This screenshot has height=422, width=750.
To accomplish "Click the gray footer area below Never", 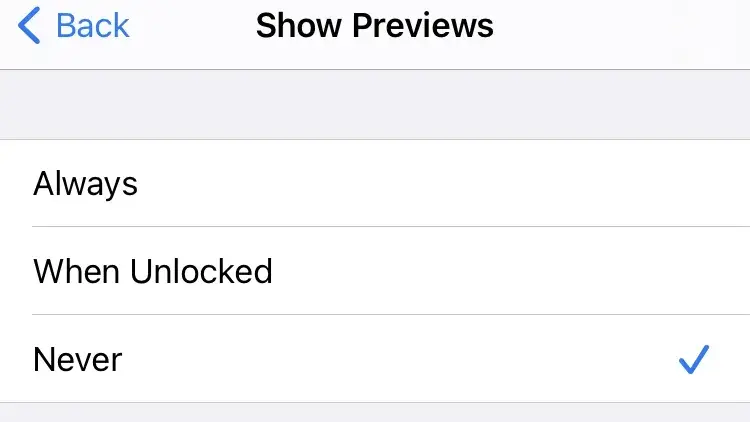I will click(x=375, y=413).
